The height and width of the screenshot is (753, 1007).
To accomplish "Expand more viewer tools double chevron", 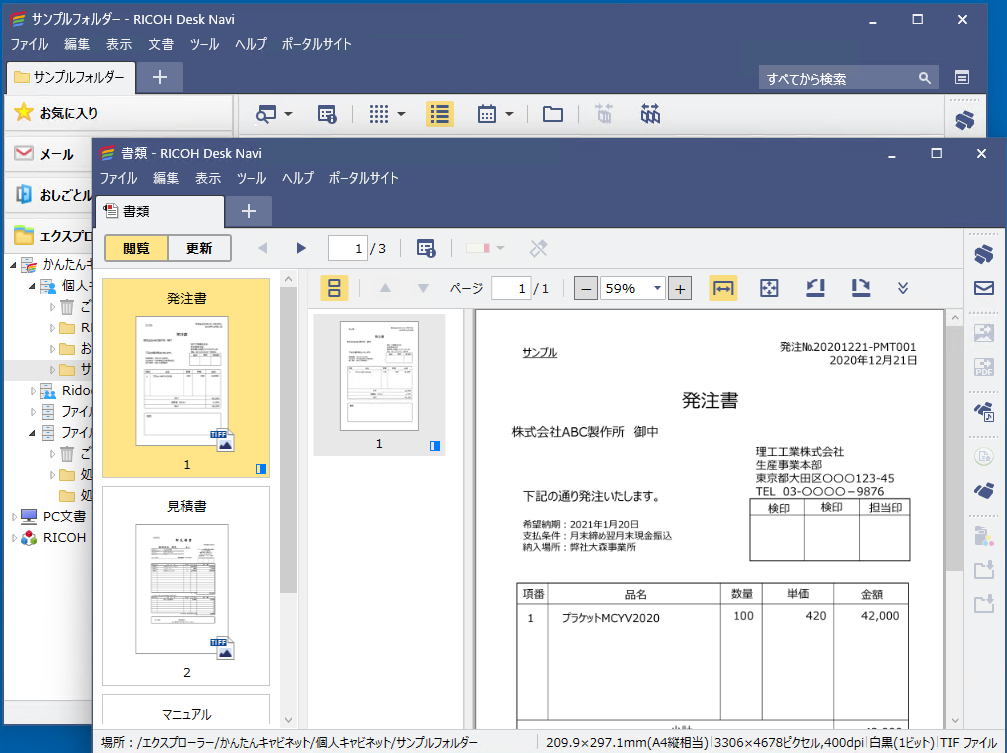I will click(903, 288).
